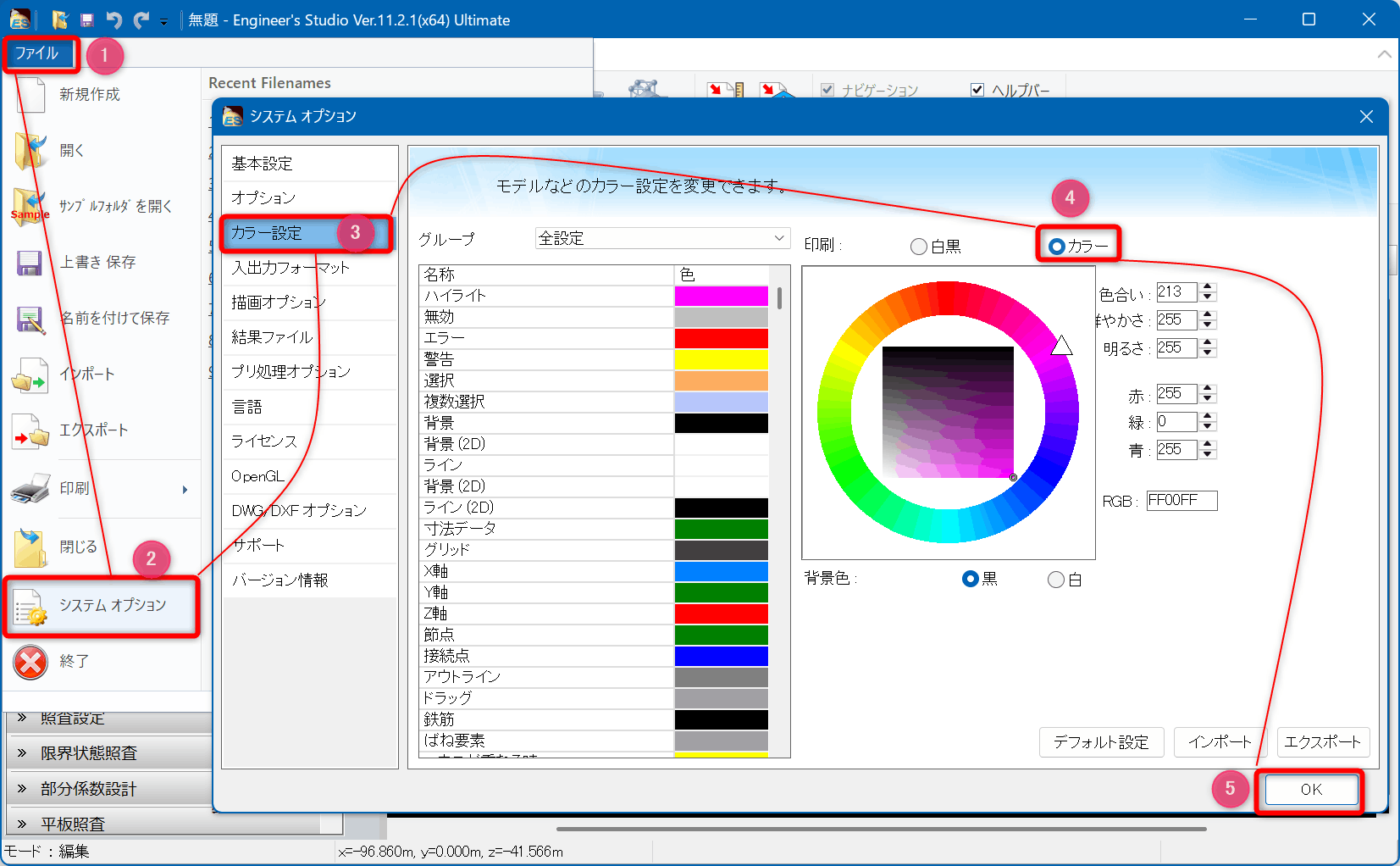Expand the quick access toolbar dropdown arrow
This screenshot has width=1400, height=866.
(163, 21)
